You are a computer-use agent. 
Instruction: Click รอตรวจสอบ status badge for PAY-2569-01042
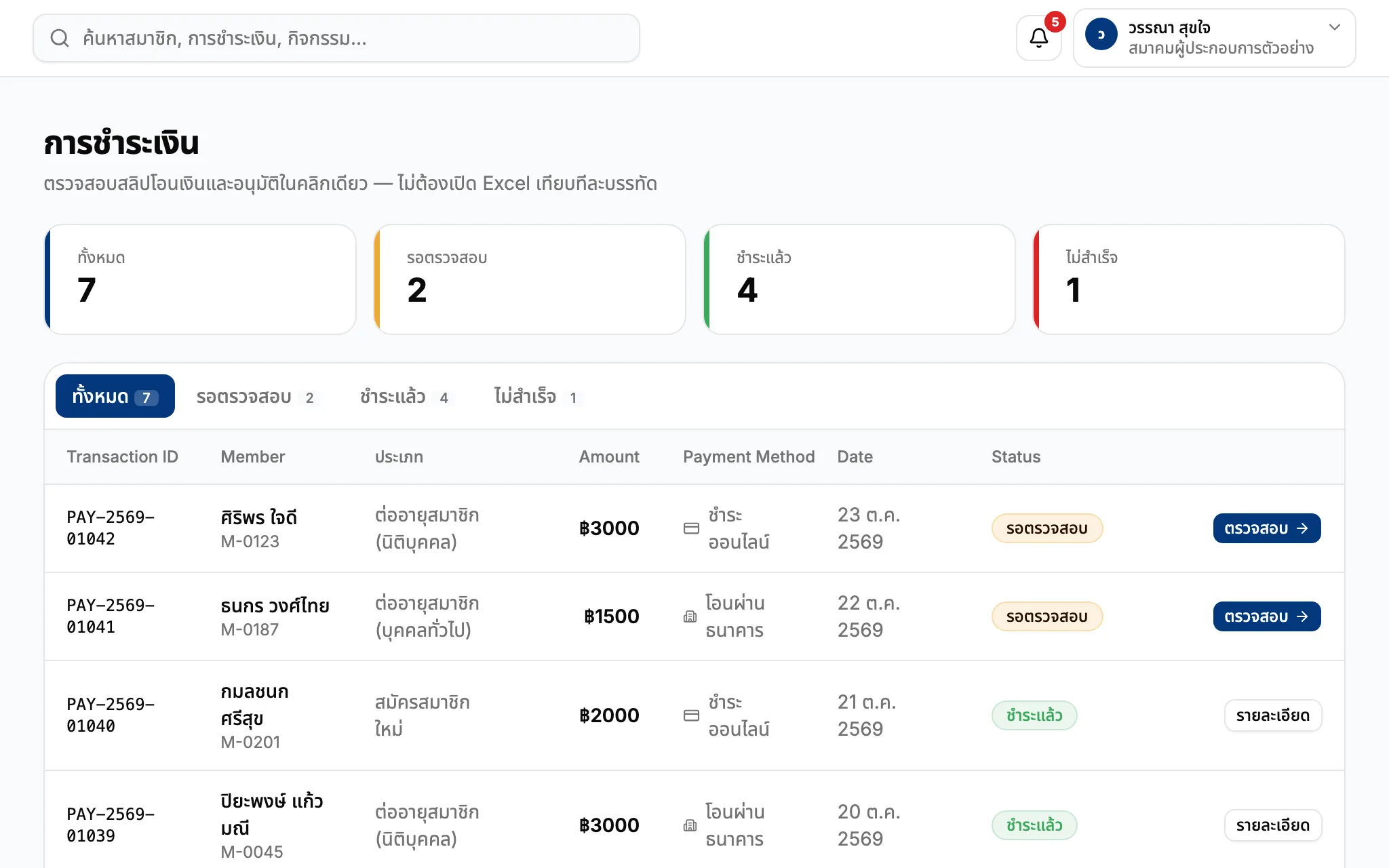pos(1046,528)
